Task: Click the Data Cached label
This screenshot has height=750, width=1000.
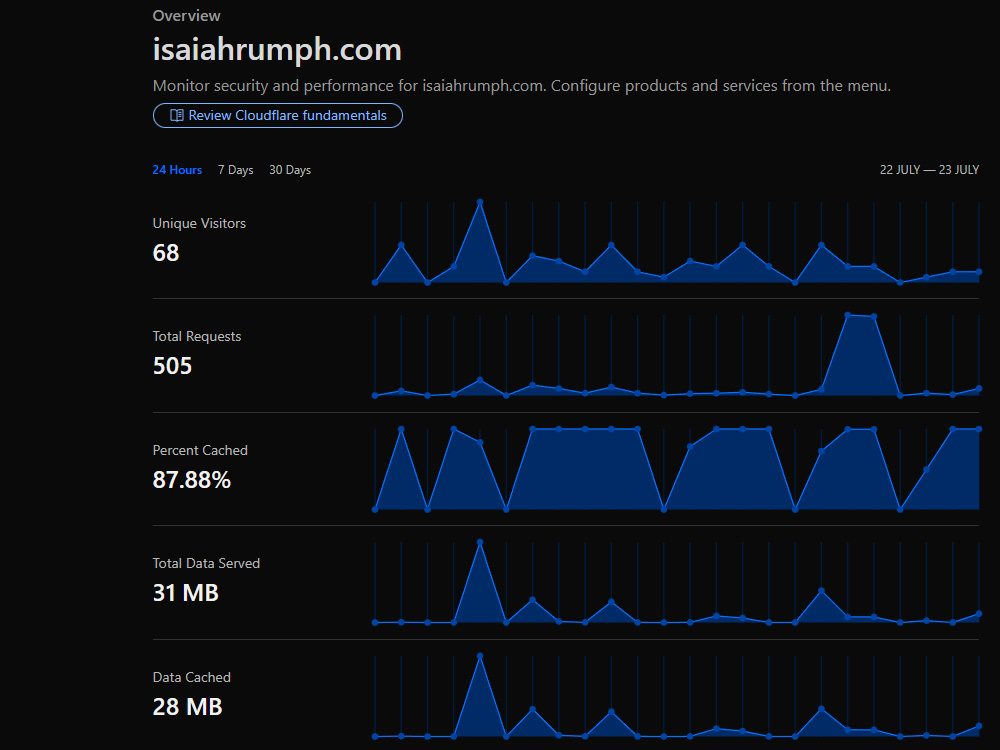Action: (x=191, y=677)
